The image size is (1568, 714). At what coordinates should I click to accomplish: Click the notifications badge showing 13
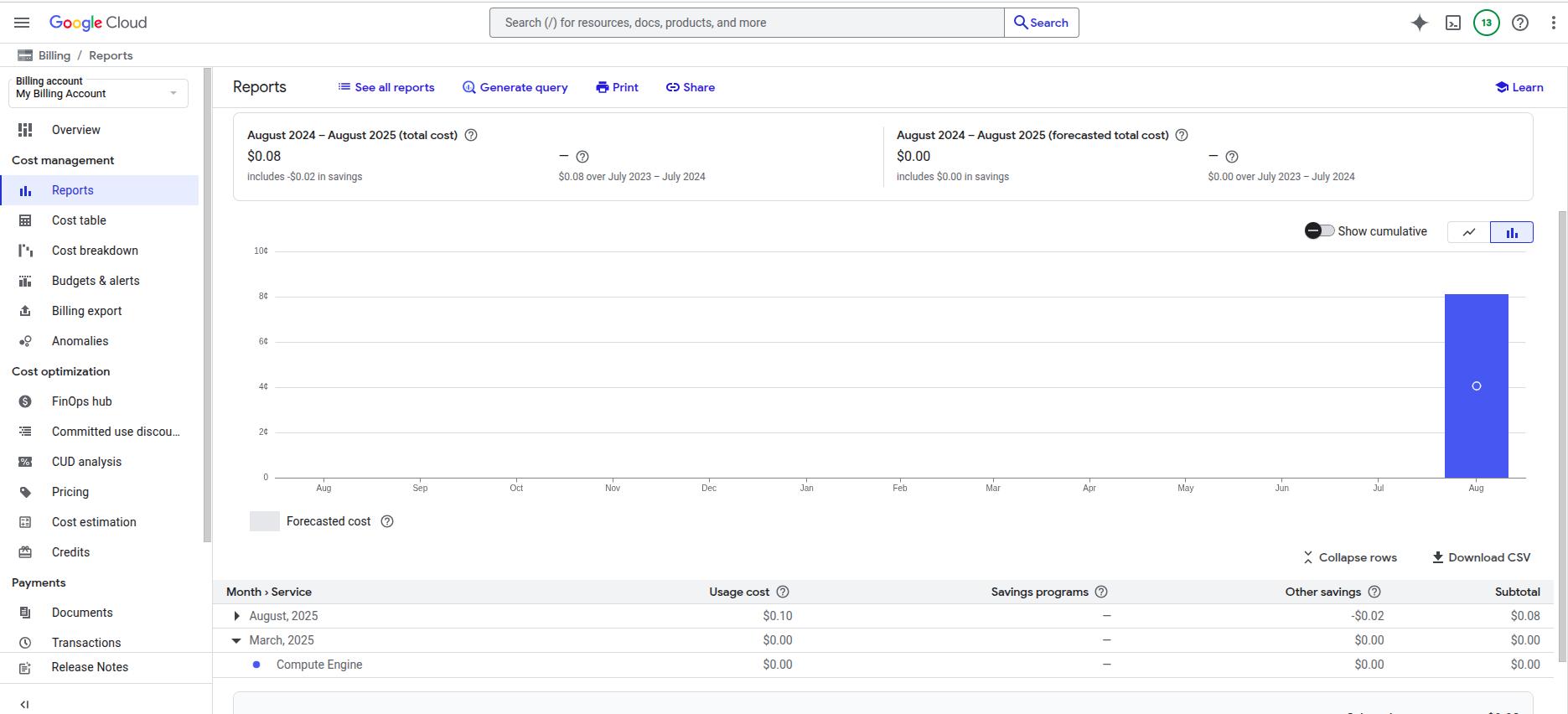1486,23
